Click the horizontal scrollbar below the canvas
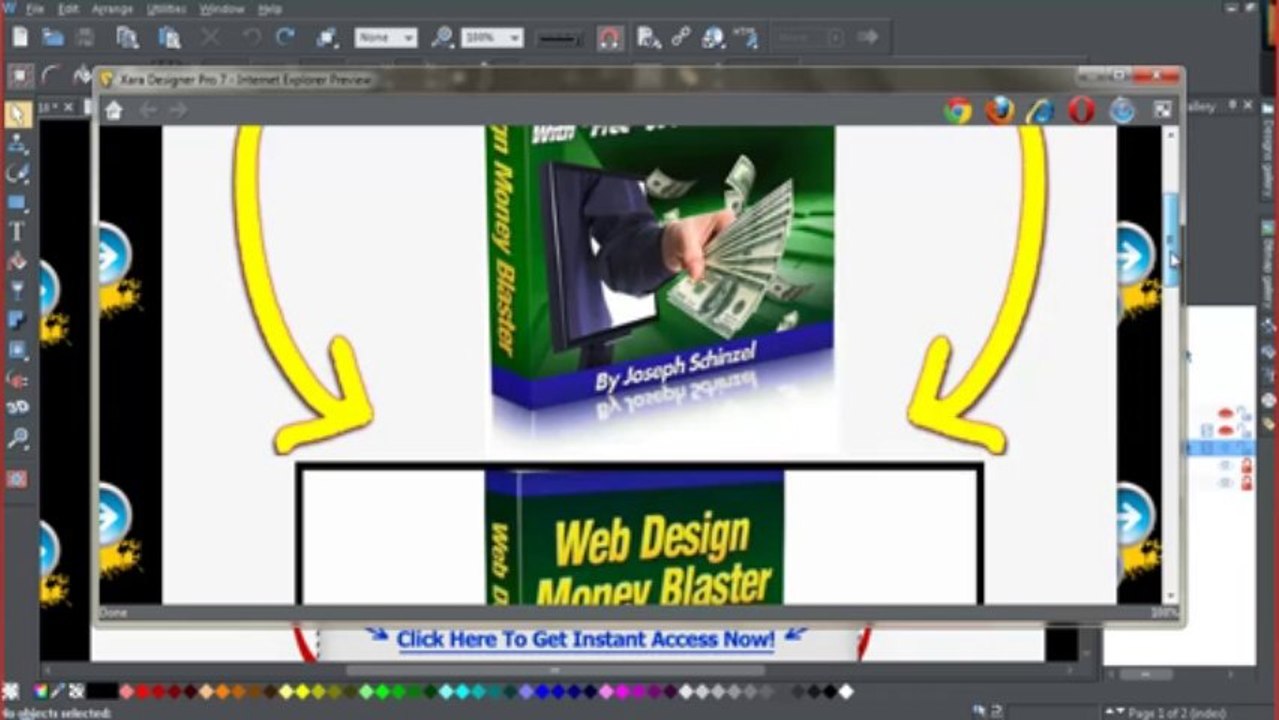1279x720 pixels. click(x=556, y=671)
